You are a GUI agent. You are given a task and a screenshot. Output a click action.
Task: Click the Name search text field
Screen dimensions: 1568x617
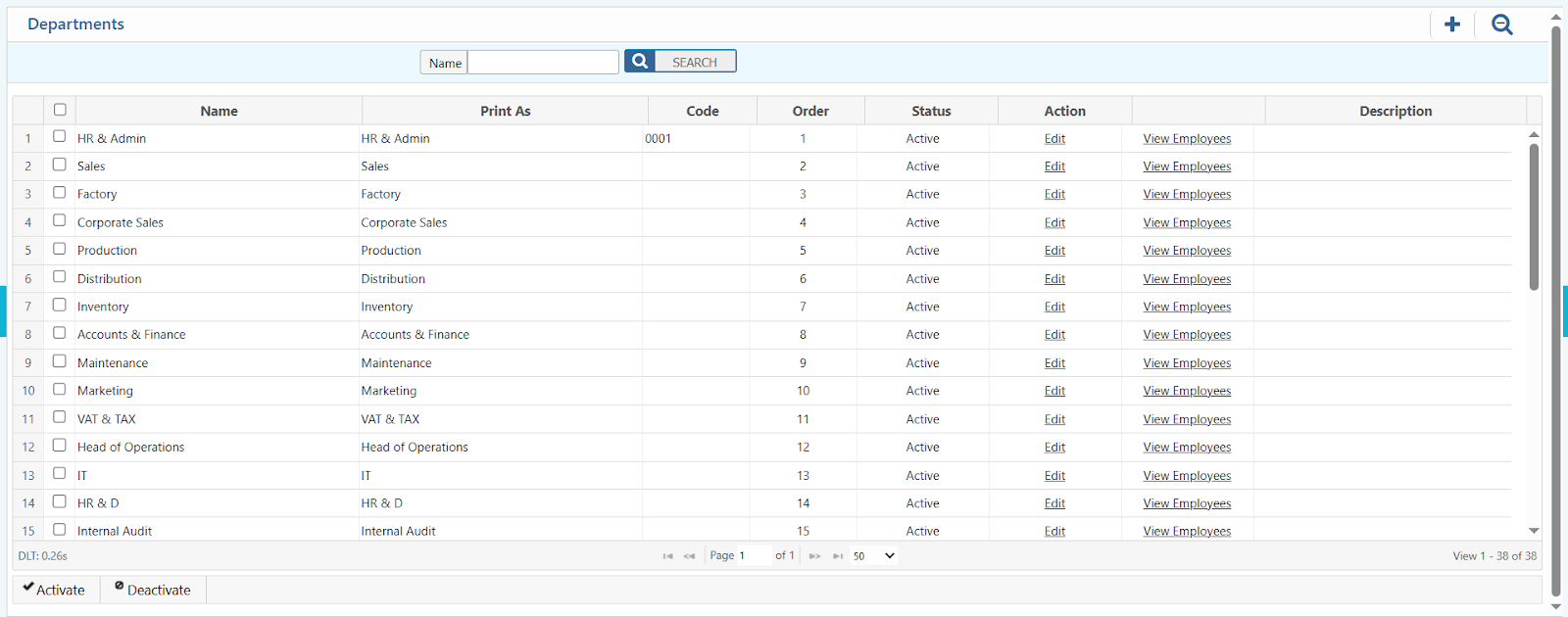click(x=543, y=63)
